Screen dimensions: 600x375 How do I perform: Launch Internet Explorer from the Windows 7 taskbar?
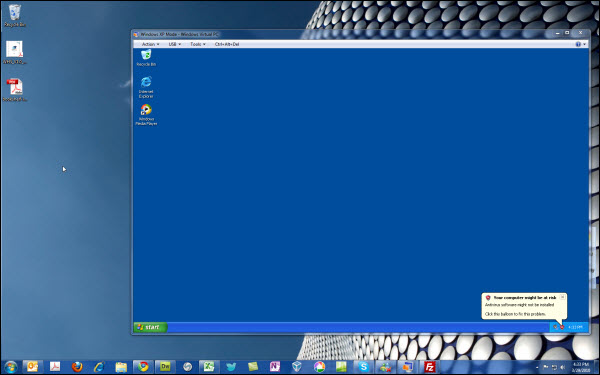click(99, 367)
